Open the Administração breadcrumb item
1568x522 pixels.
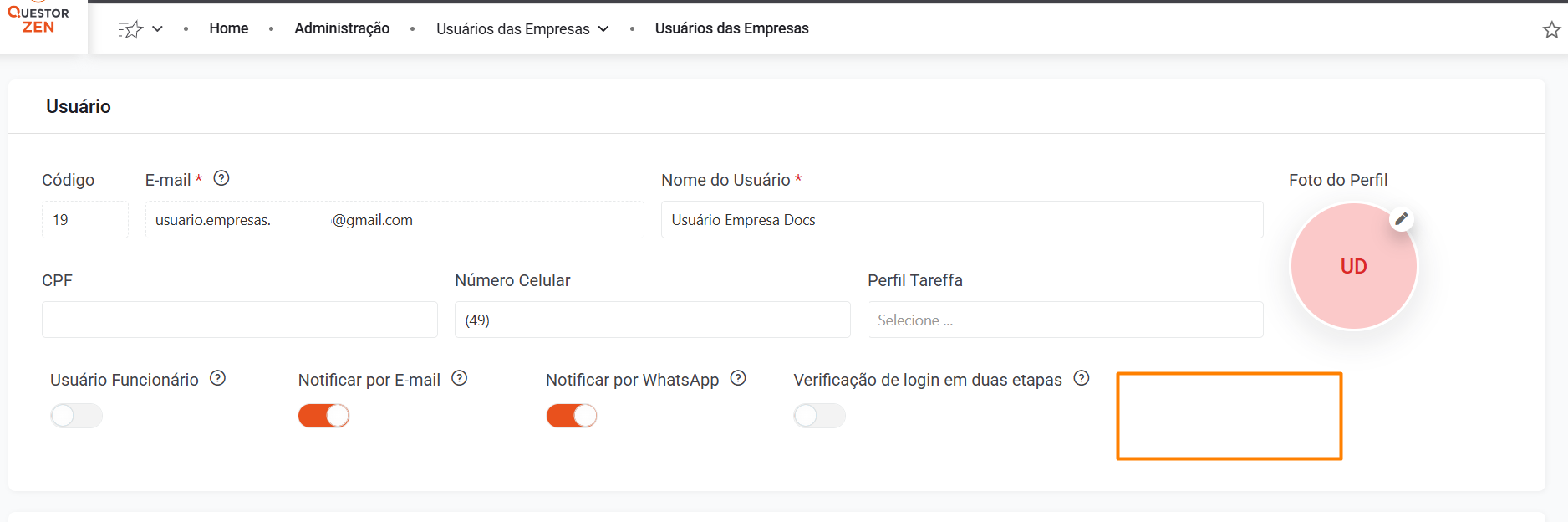(342, 28)
